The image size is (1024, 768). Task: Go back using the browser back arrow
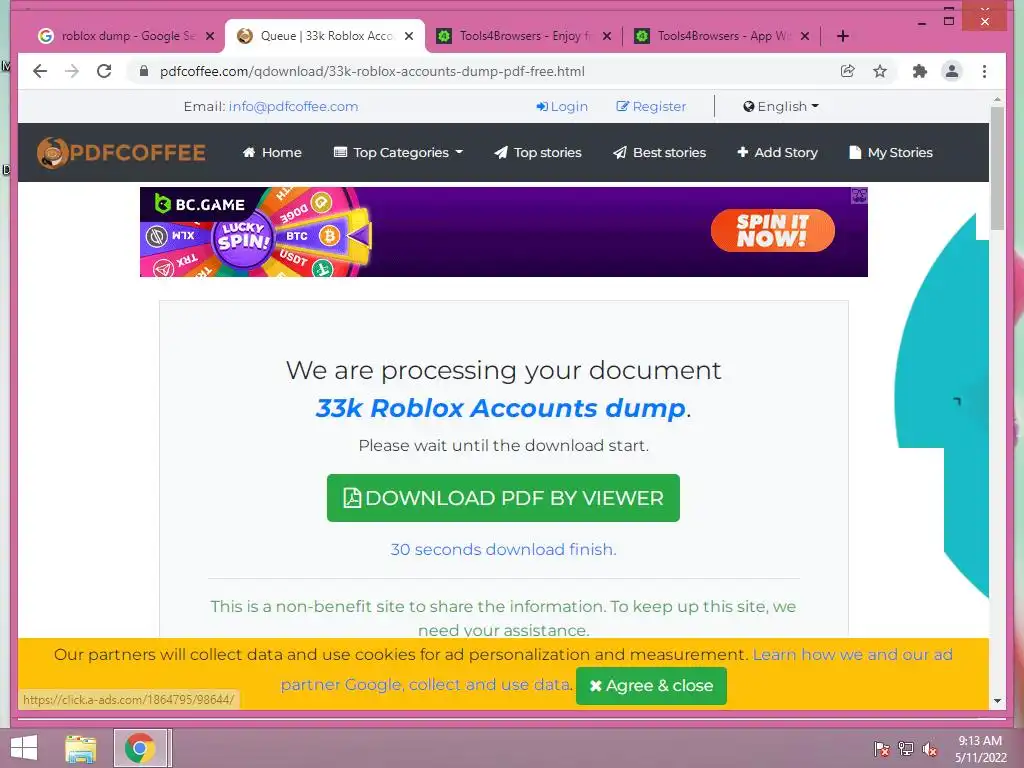pyautogui.click(x=40, y=71)
